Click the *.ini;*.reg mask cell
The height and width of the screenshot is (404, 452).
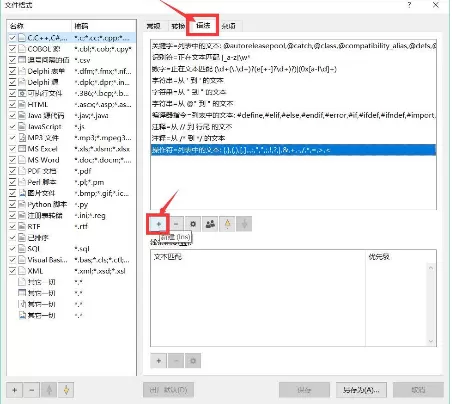tap(90, 215)
